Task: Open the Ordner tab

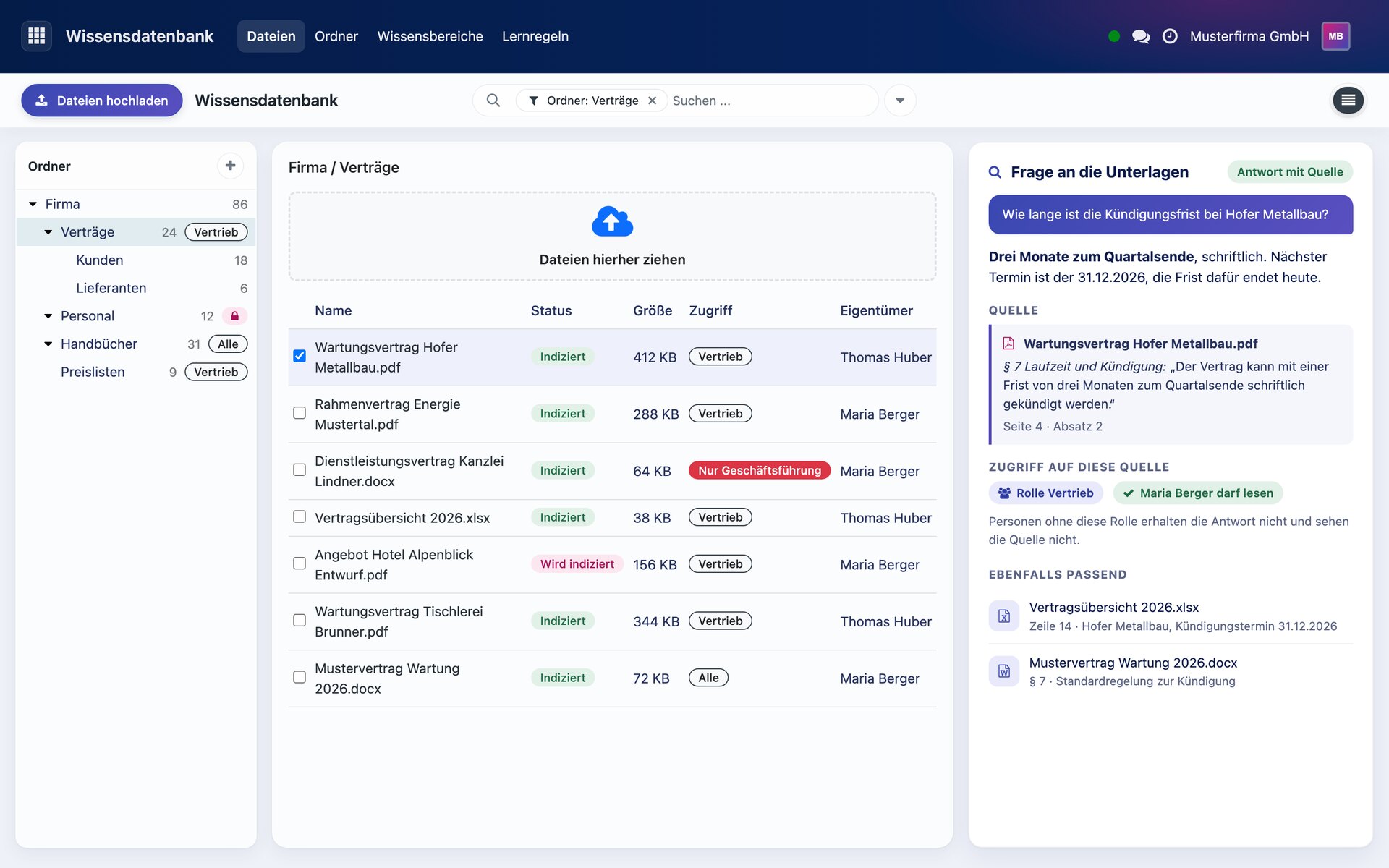Action: pyautogui.click(x=336, y=36)
